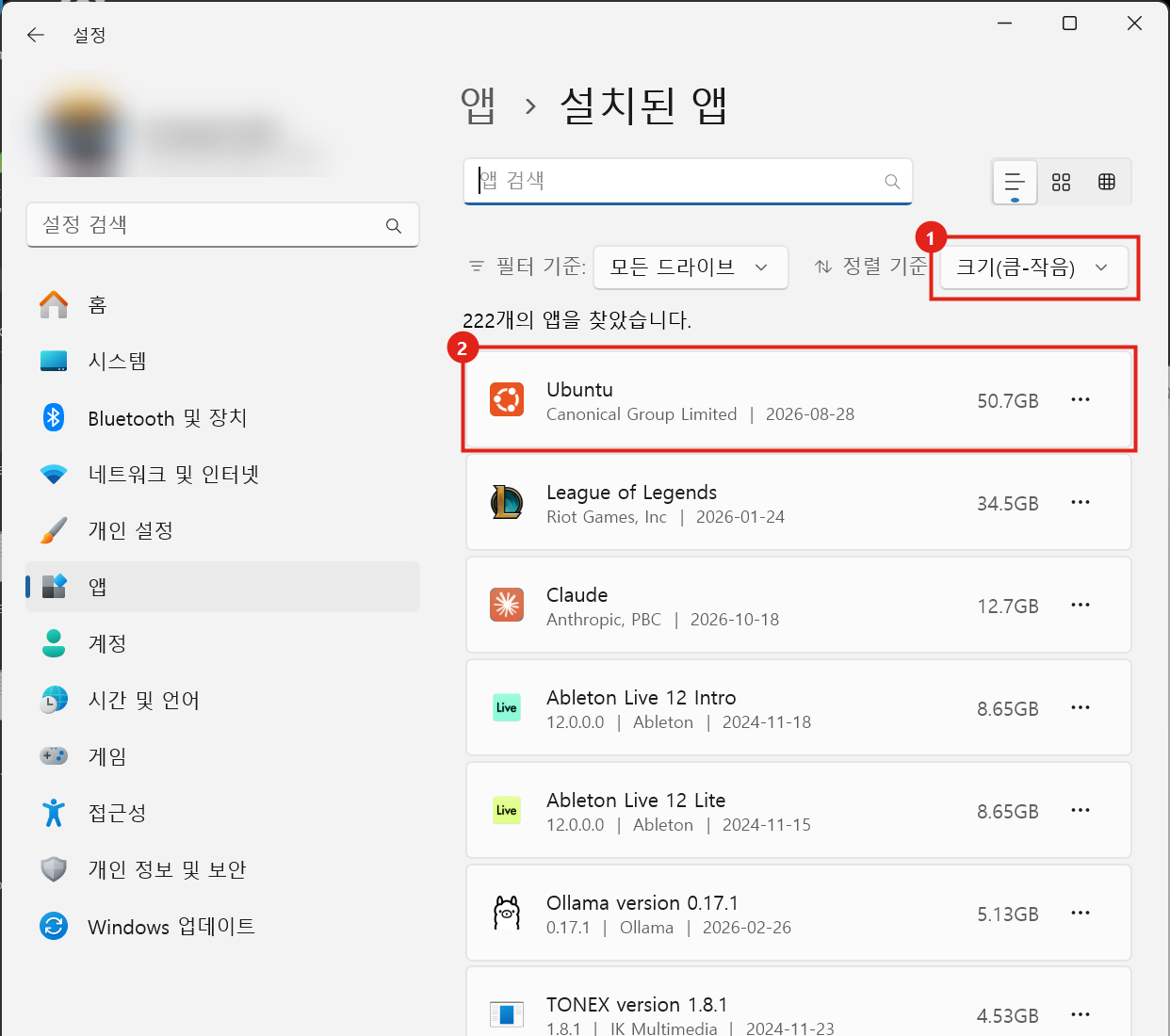Click the Anthropic, PBC publisher text
Viewport: 1170px width, 1036px height.
pos(604,620)
